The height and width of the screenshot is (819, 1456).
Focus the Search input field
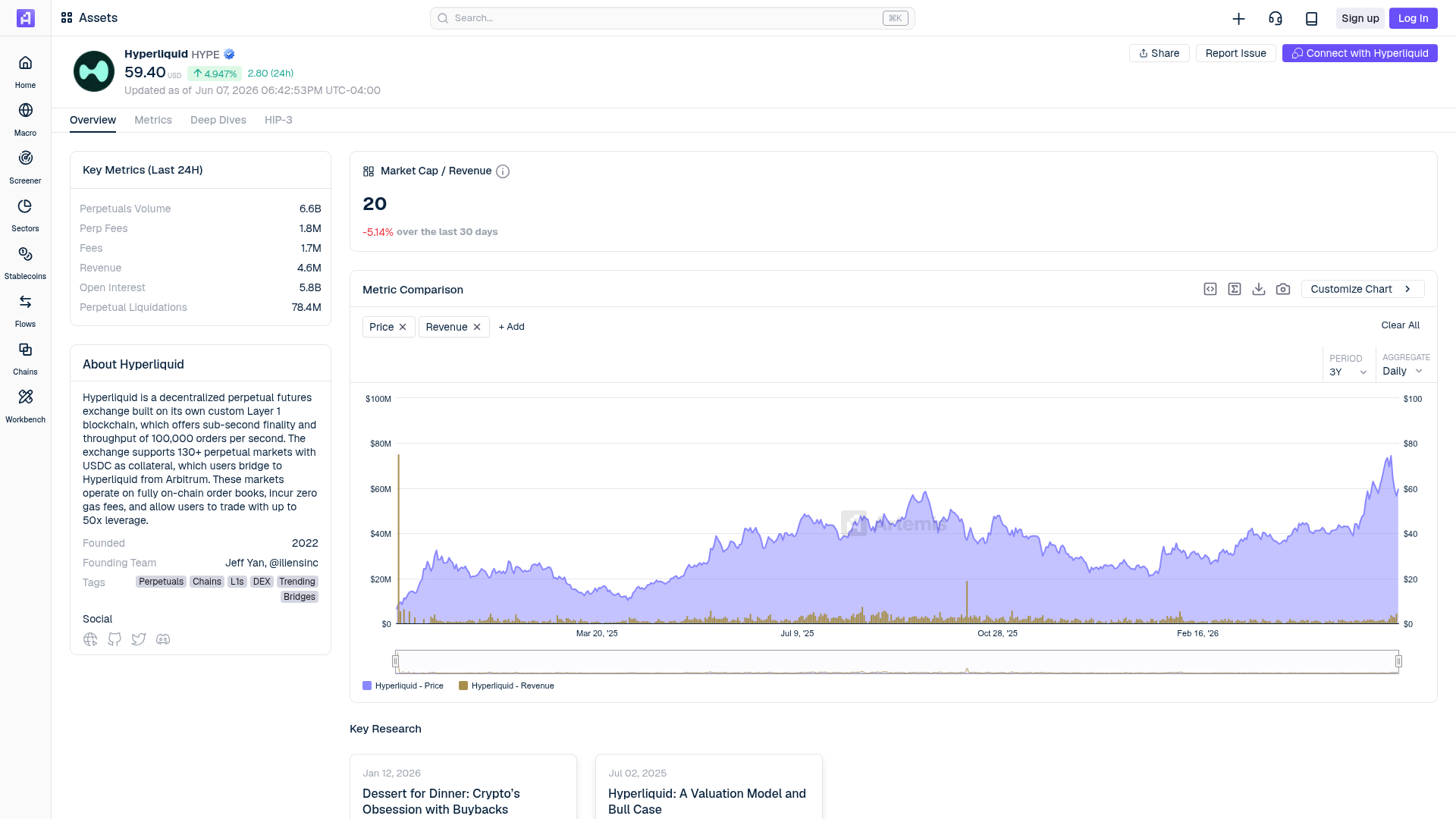(672, 18)
